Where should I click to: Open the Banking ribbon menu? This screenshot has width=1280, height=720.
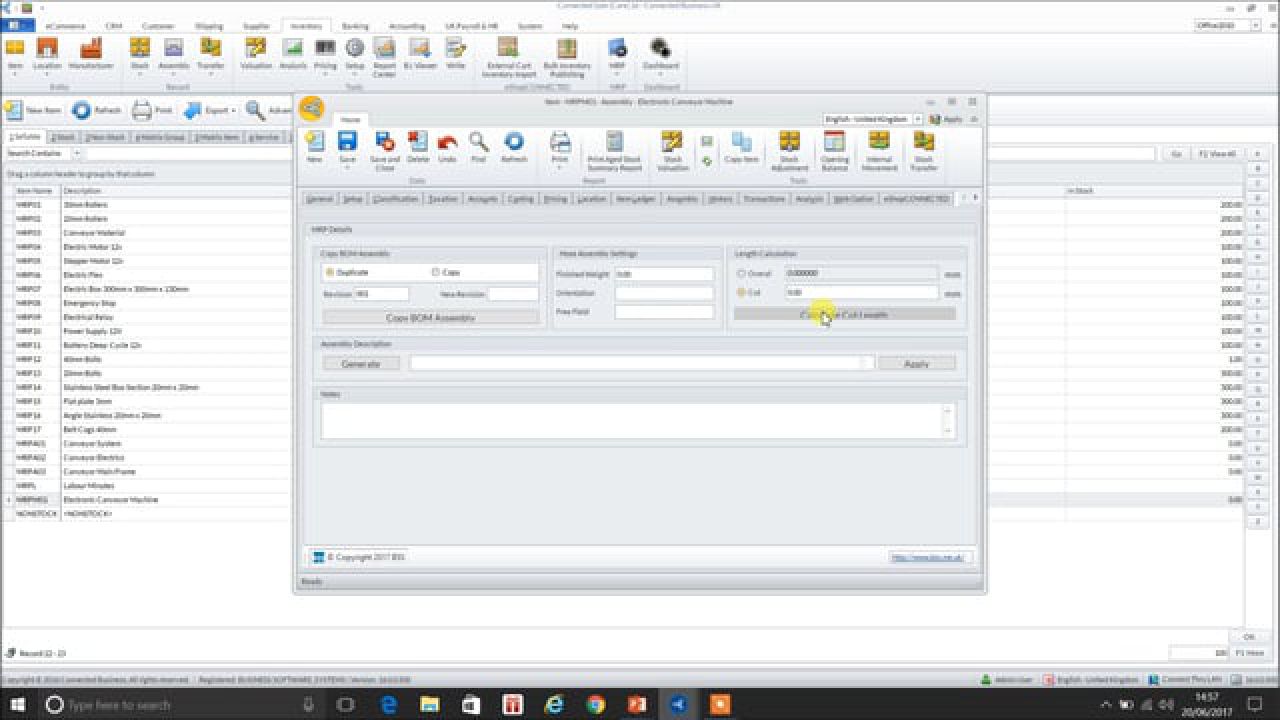(x=354, y=25)
